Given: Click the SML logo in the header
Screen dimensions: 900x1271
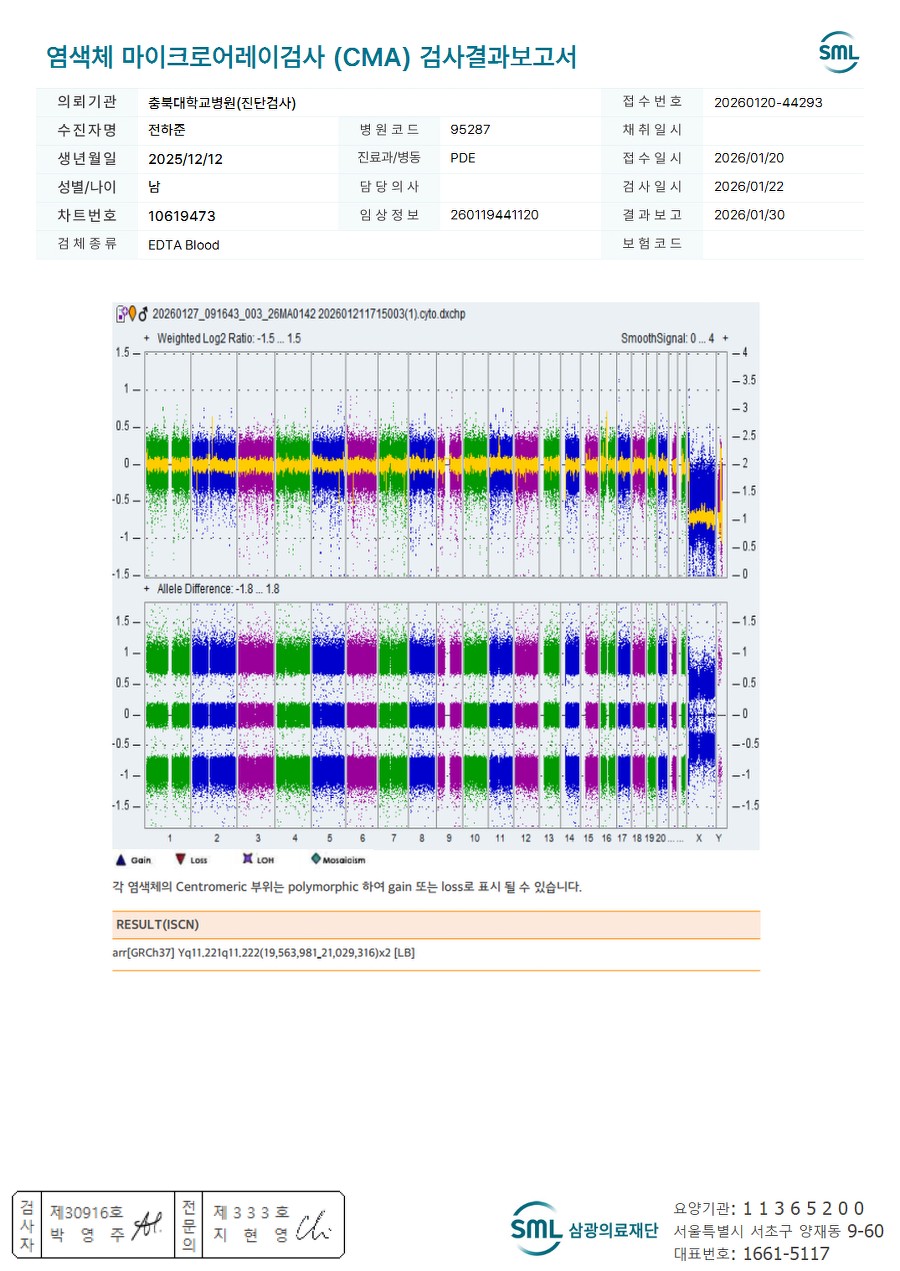Looking at the screenshot, I should point(838,53).
